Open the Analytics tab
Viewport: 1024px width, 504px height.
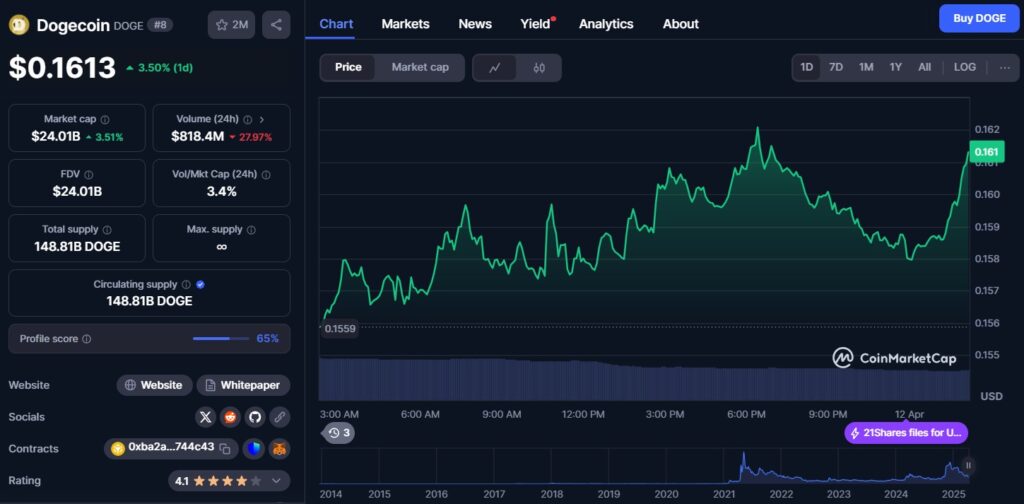coord(606,24)
